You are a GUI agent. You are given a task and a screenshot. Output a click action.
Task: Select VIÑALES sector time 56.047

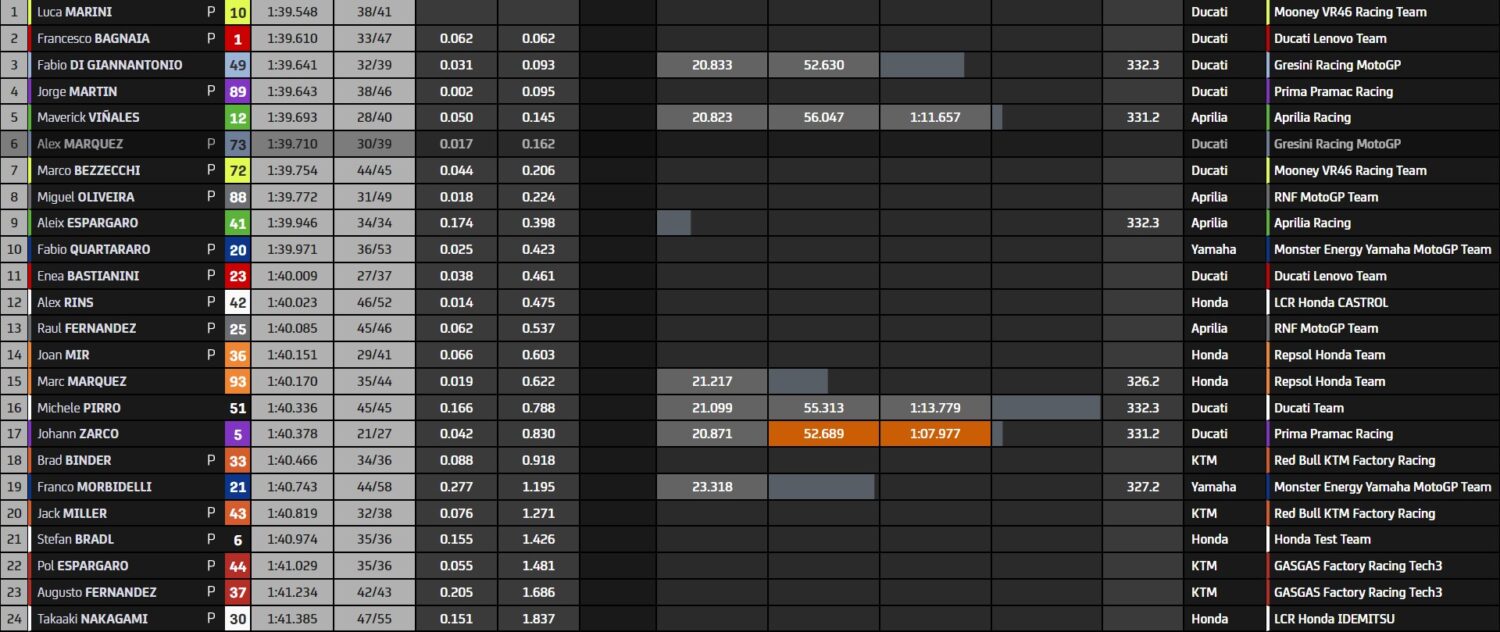[x=824, y=117]
